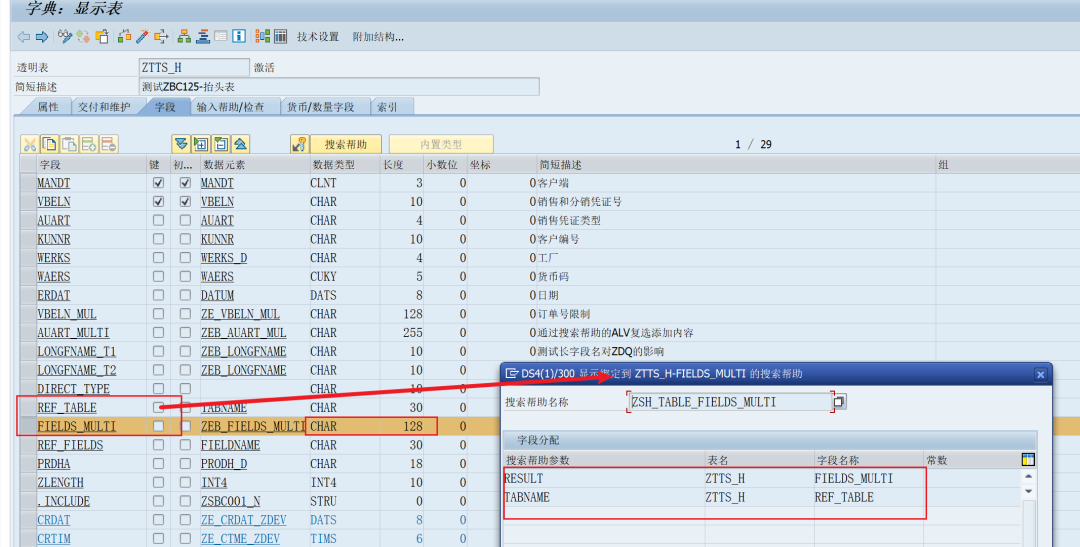Open the TABNAME data element link

click(224, 408)
